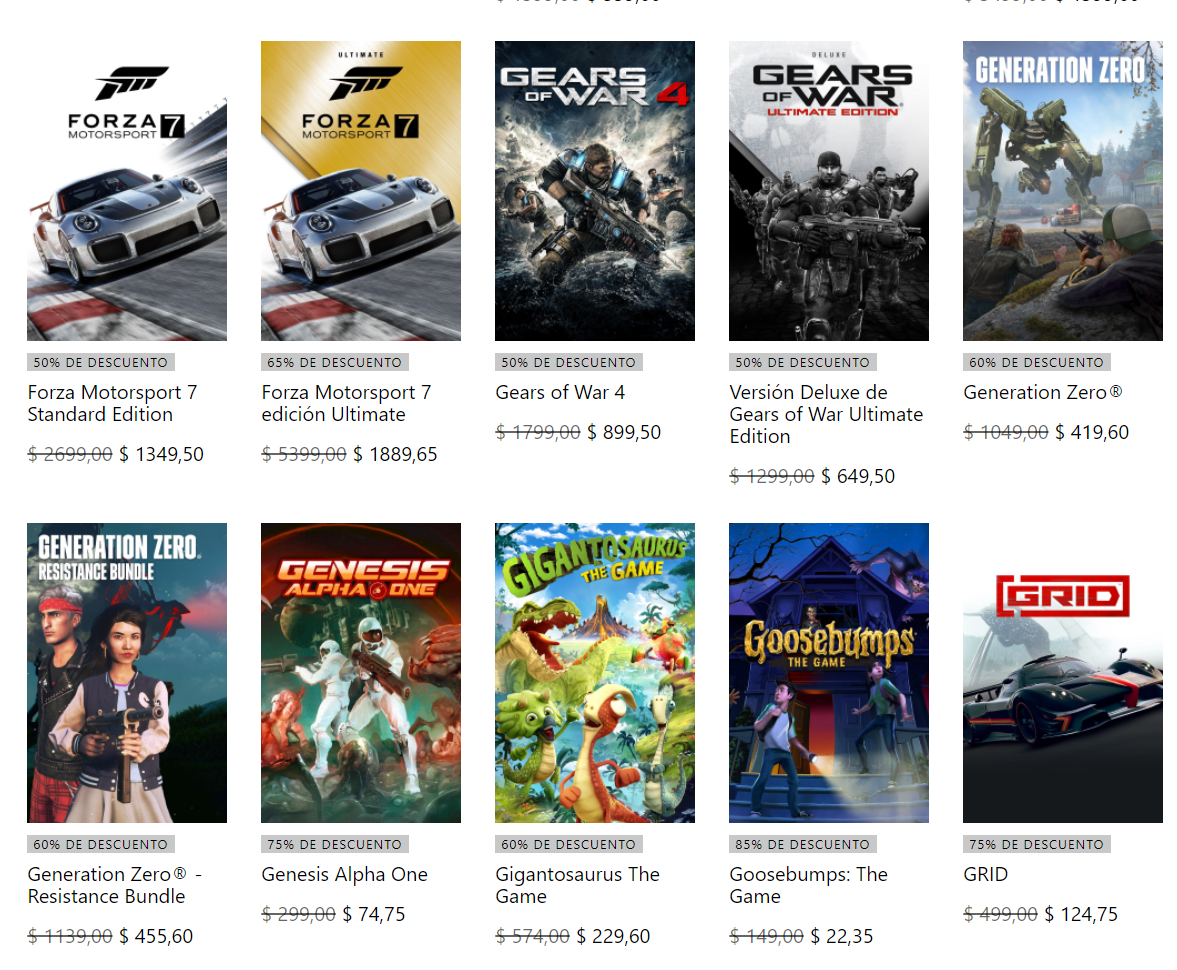Viewport: 1177px width, 970px height.
Task: Click the 85% de descuento Goosebumps badge
Action: [803, 844]
